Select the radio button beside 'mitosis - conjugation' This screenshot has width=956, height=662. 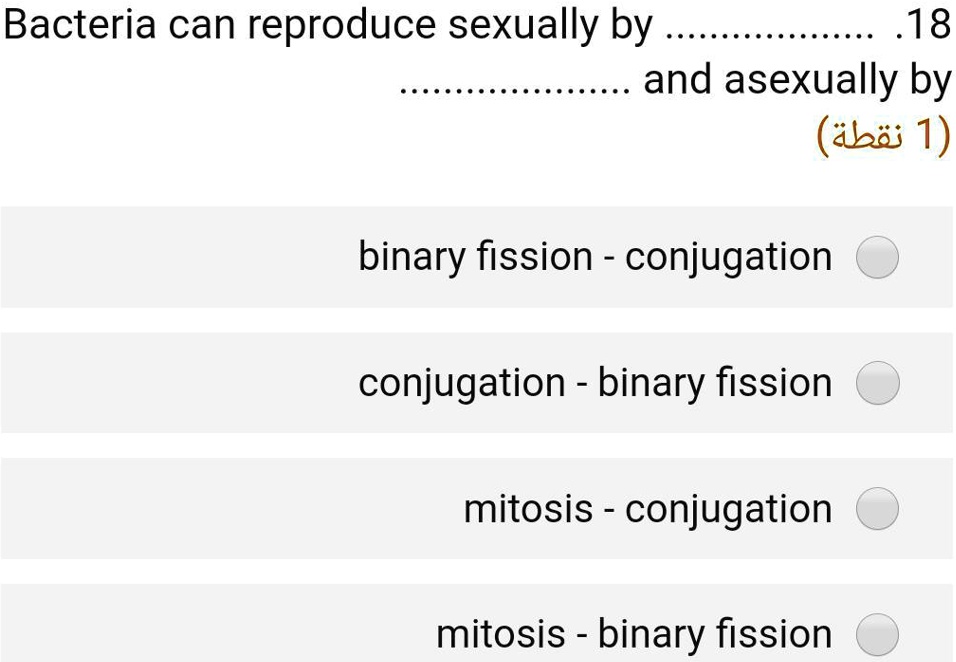876,508
